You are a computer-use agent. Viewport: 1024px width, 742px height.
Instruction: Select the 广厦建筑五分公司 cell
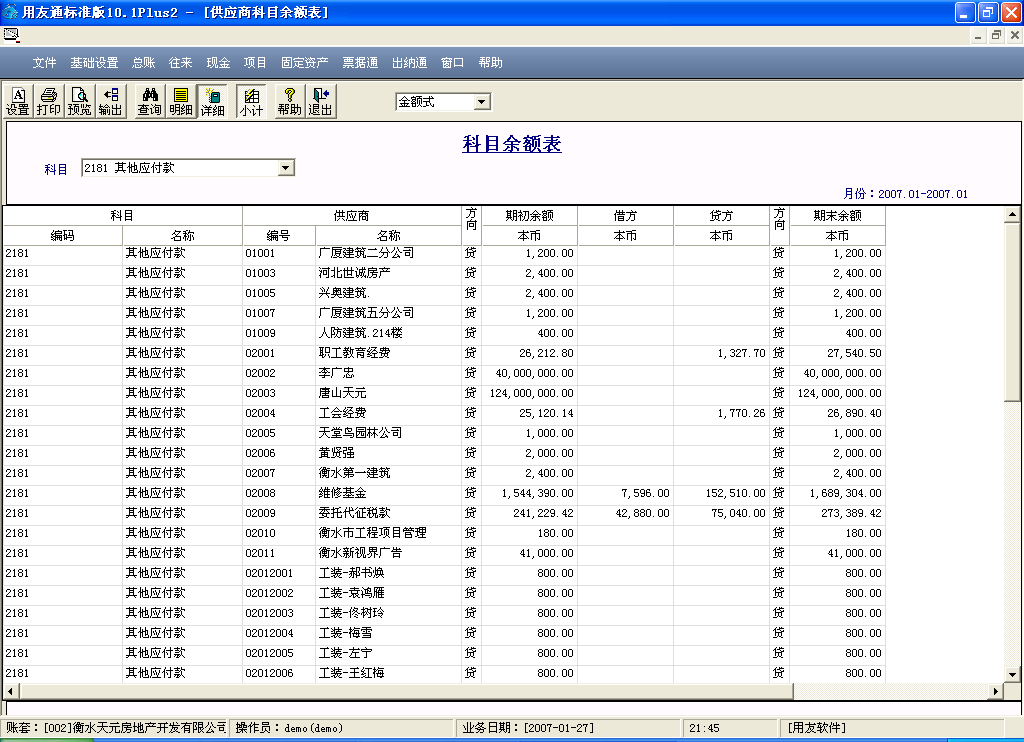[388, 313]
